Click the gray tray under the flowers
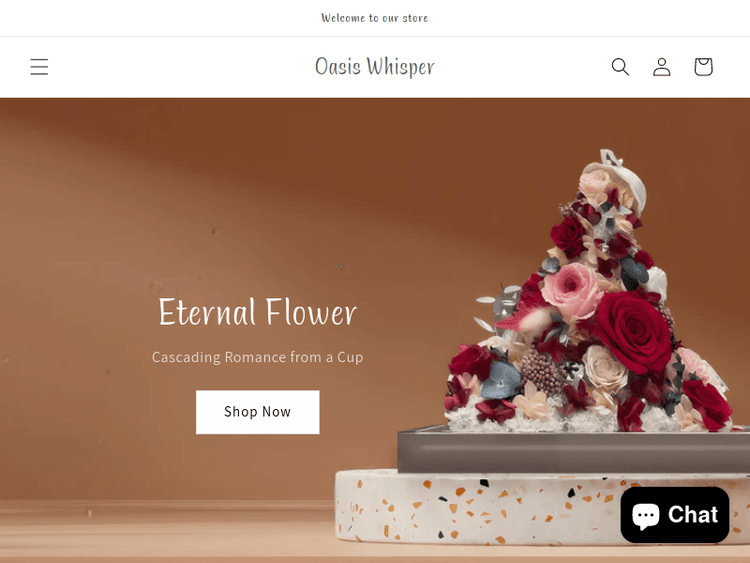Screen dimensions: 750x563 [x=574, y=450]
